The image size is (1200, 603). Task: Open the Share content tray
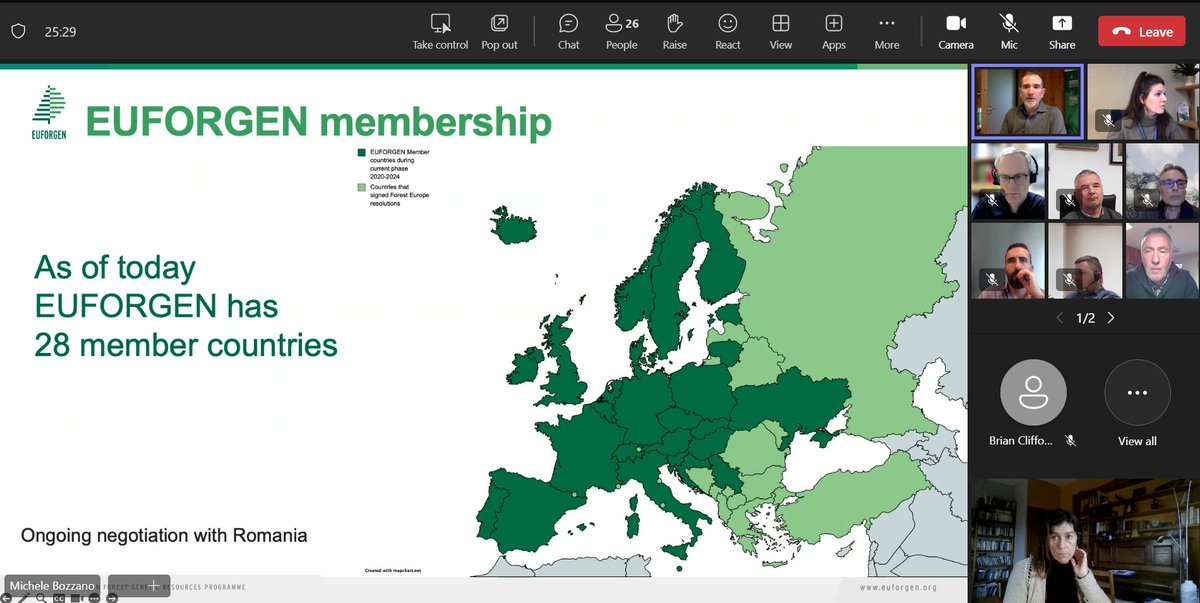click(x=1062, y=31)
